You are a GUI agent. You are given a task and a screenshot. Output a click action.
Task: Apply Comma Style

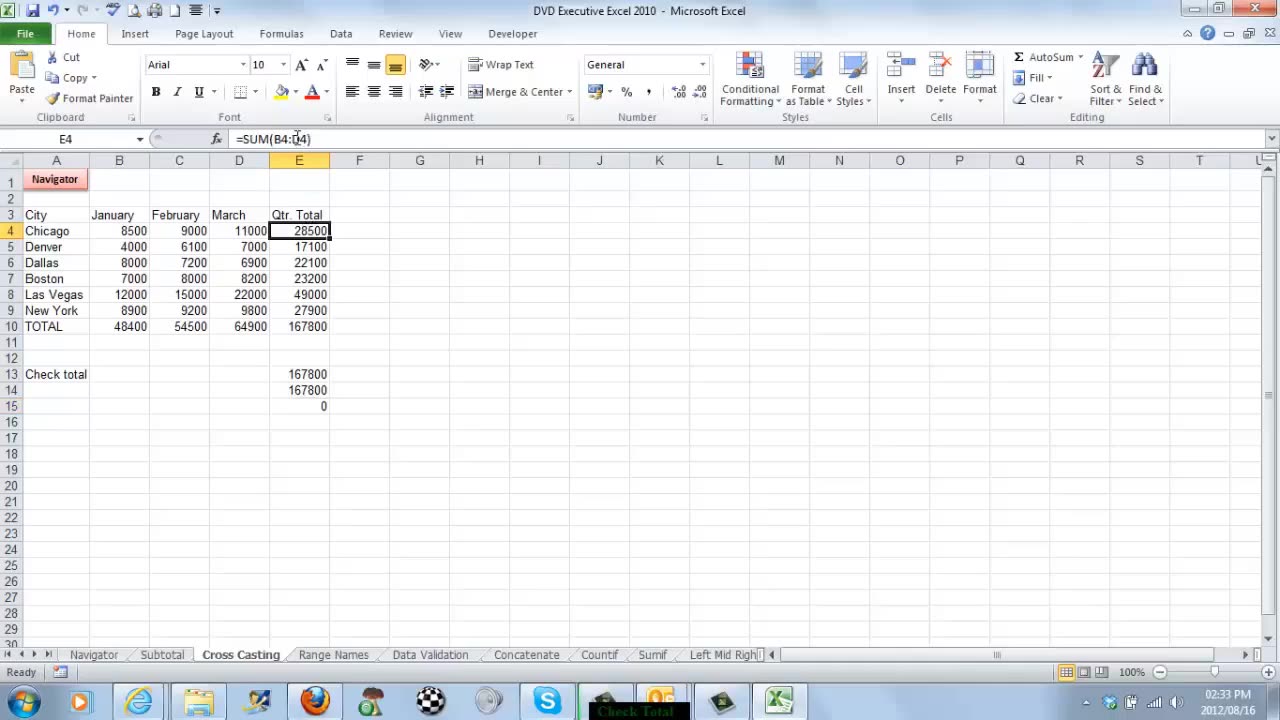click(649, 92)
